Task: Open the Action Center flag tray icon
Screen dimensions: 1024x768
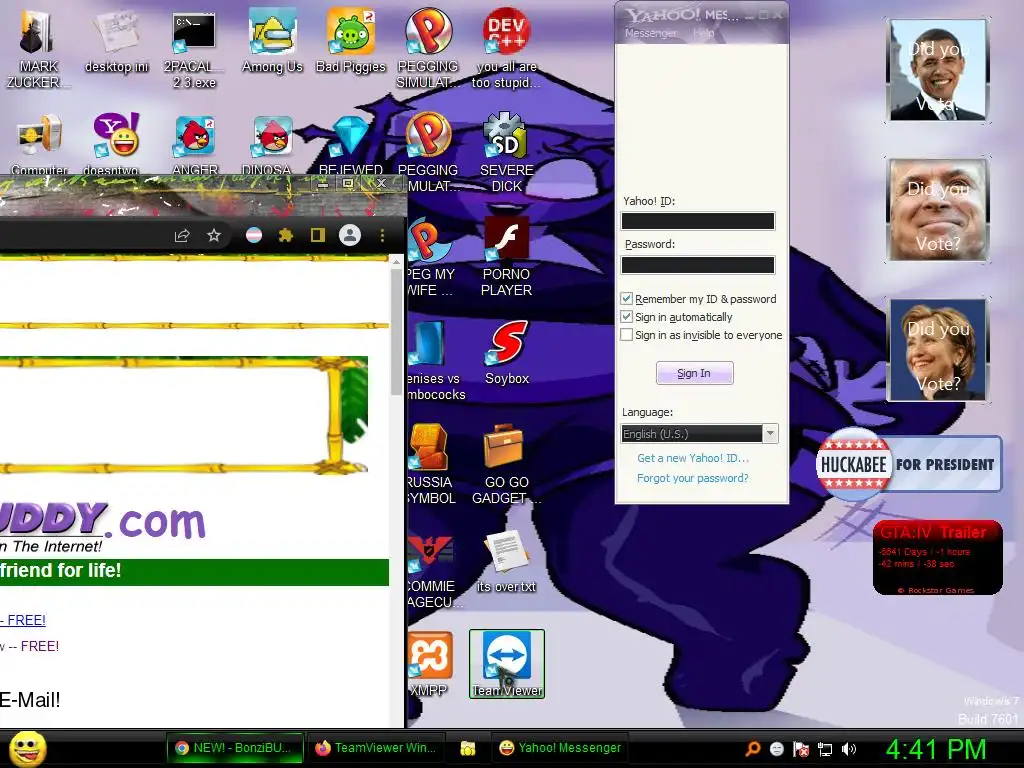Action: (x=801, y=748)
